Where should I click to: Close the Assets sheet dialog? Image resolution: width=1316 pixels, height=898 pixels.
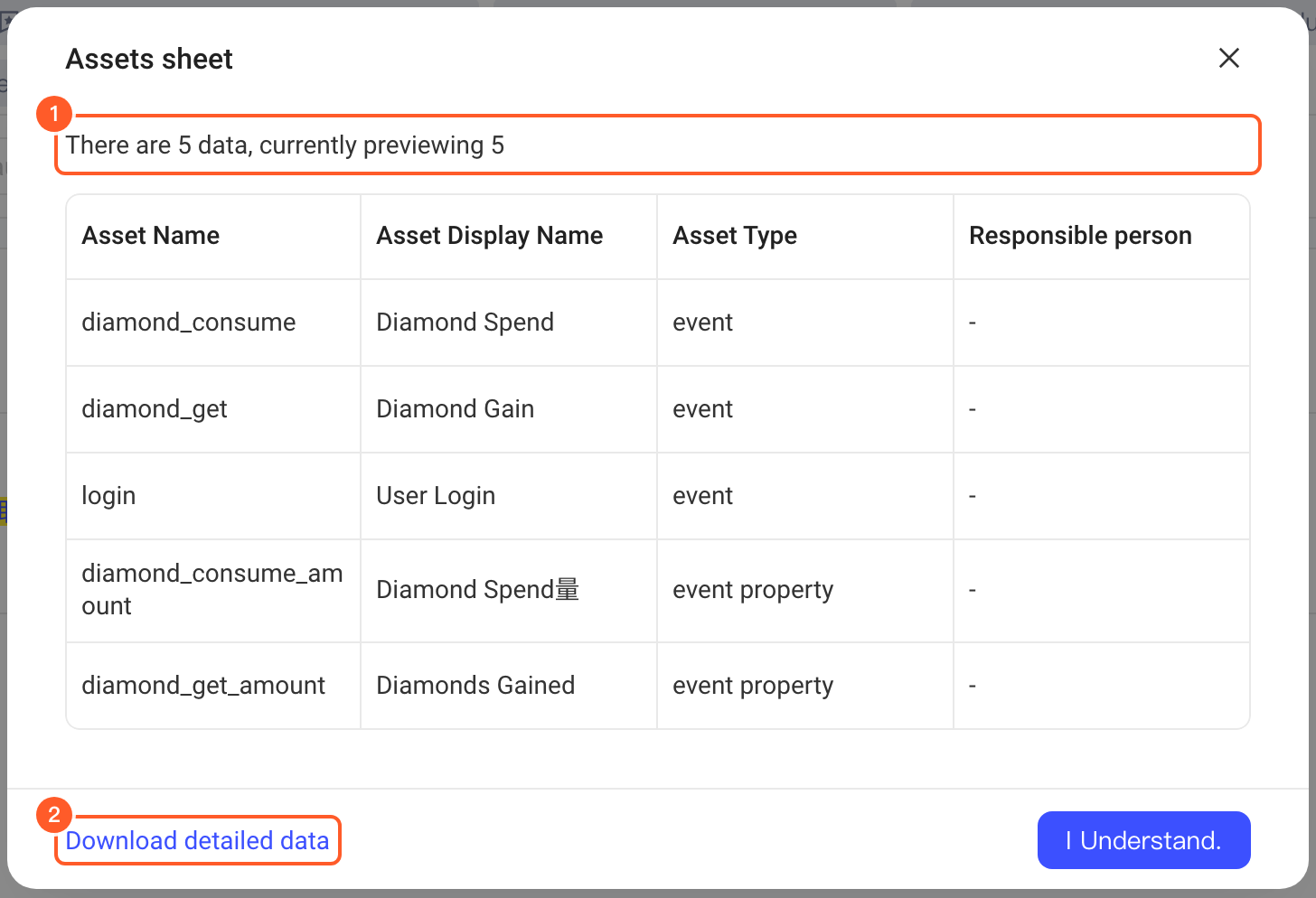click(x=1228, y=59)
